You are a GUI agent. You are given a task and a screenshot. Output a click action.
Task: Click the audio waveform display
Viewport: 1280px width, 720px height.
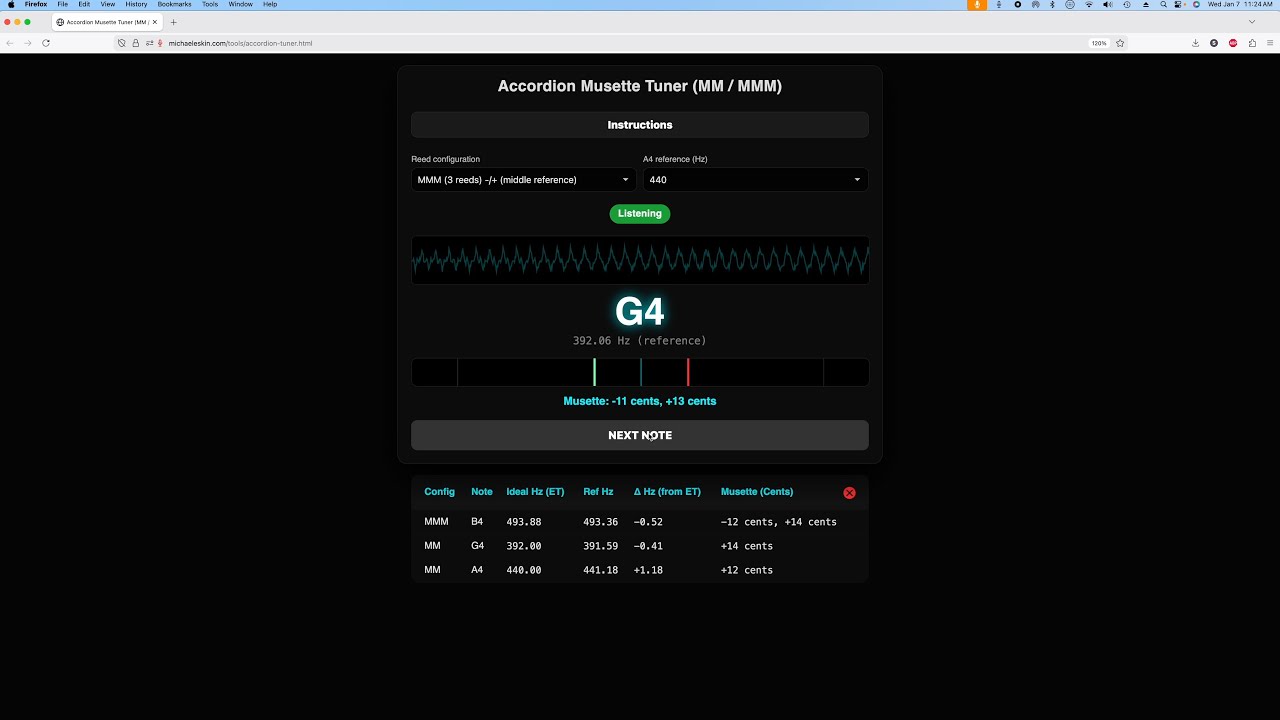pos(640,260)
